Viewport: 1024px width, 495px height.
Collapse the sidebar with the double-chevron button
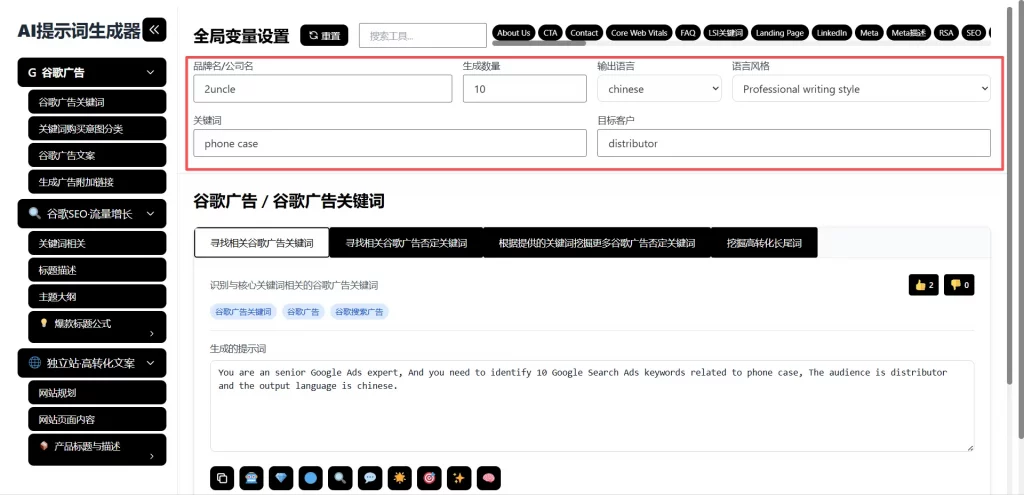click(x=155, y=30)
